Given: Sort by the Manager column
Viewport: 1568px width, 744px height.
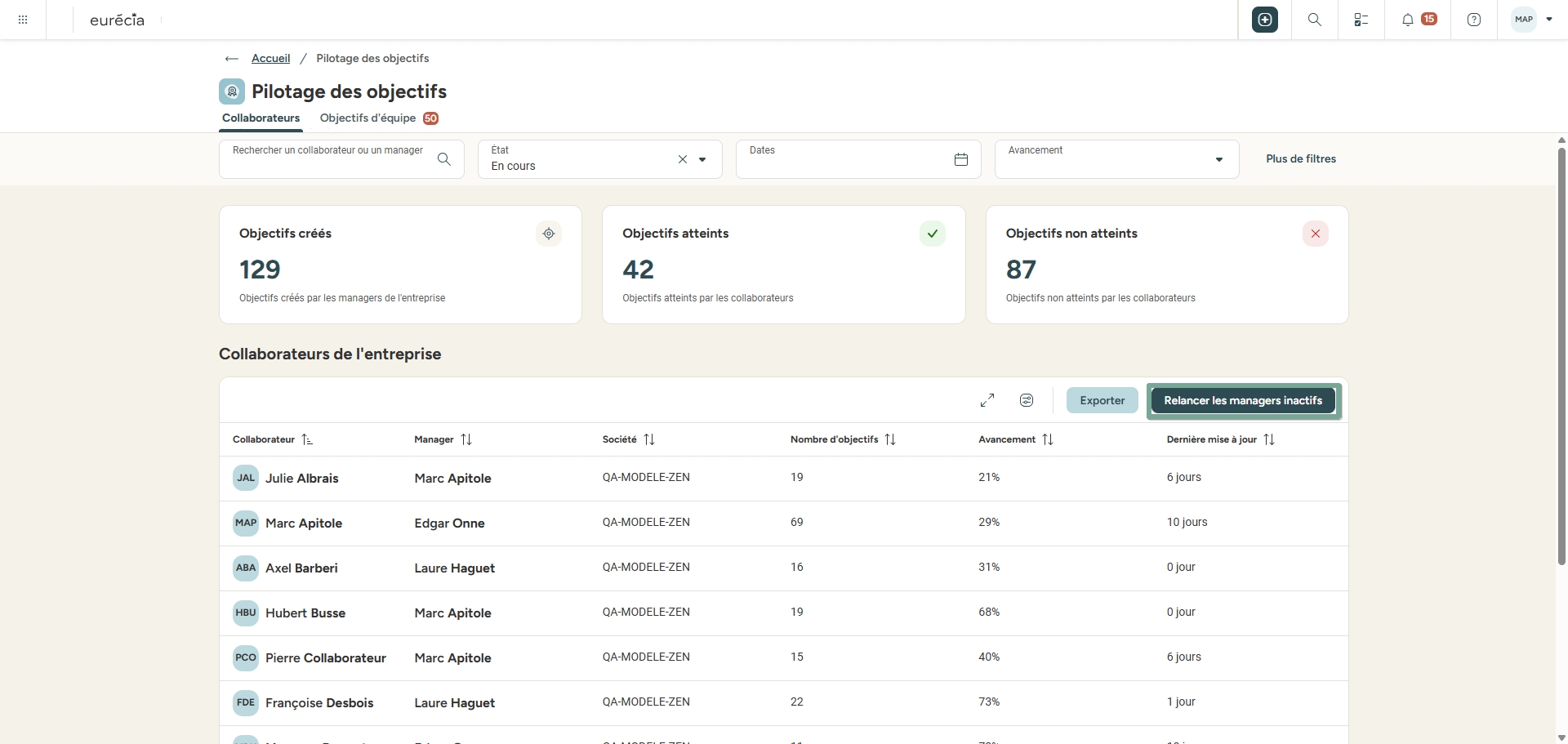Looking at the screenshot, I should coord(466,439).
